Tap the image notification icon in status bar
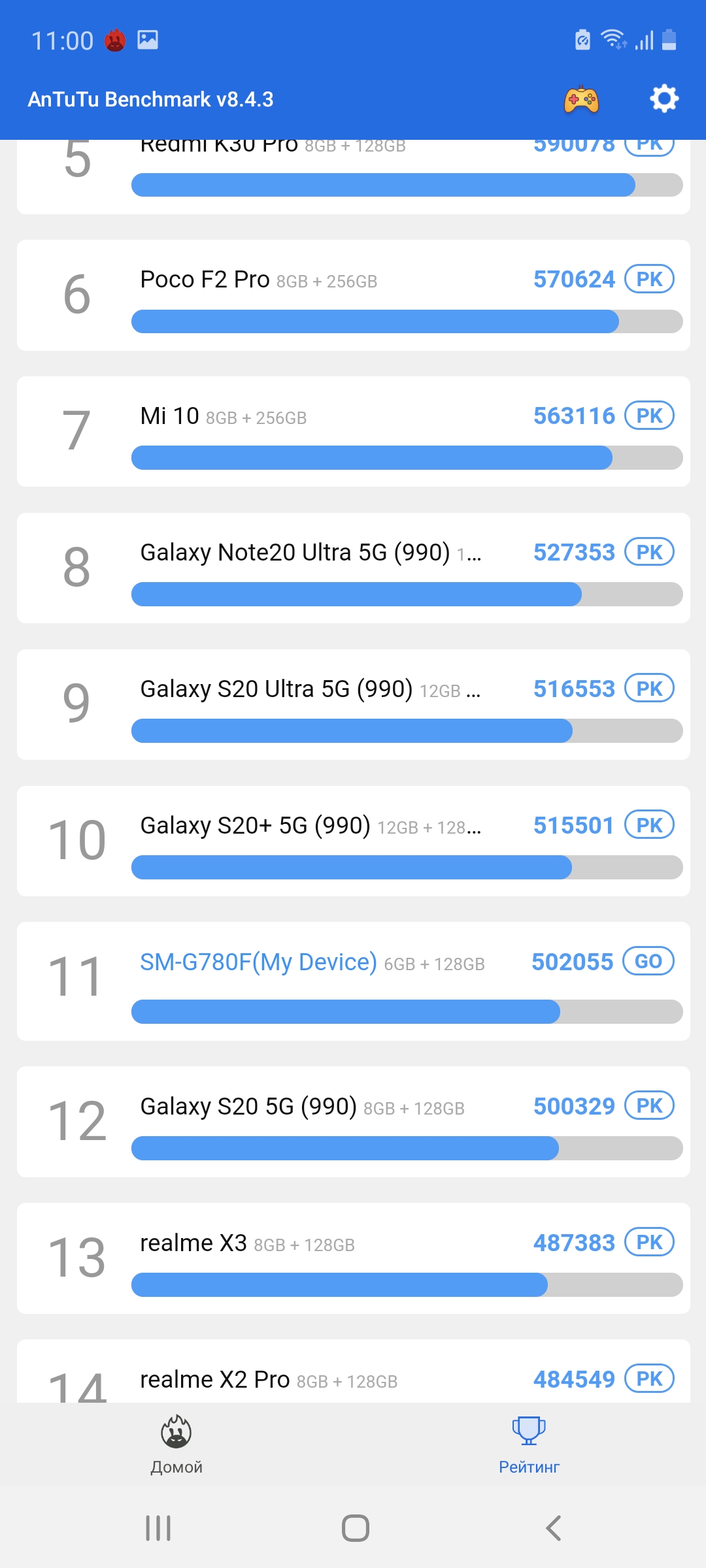Image resolution: width=706 pixels, height=1568 pixels. click(x=148, y=41)
